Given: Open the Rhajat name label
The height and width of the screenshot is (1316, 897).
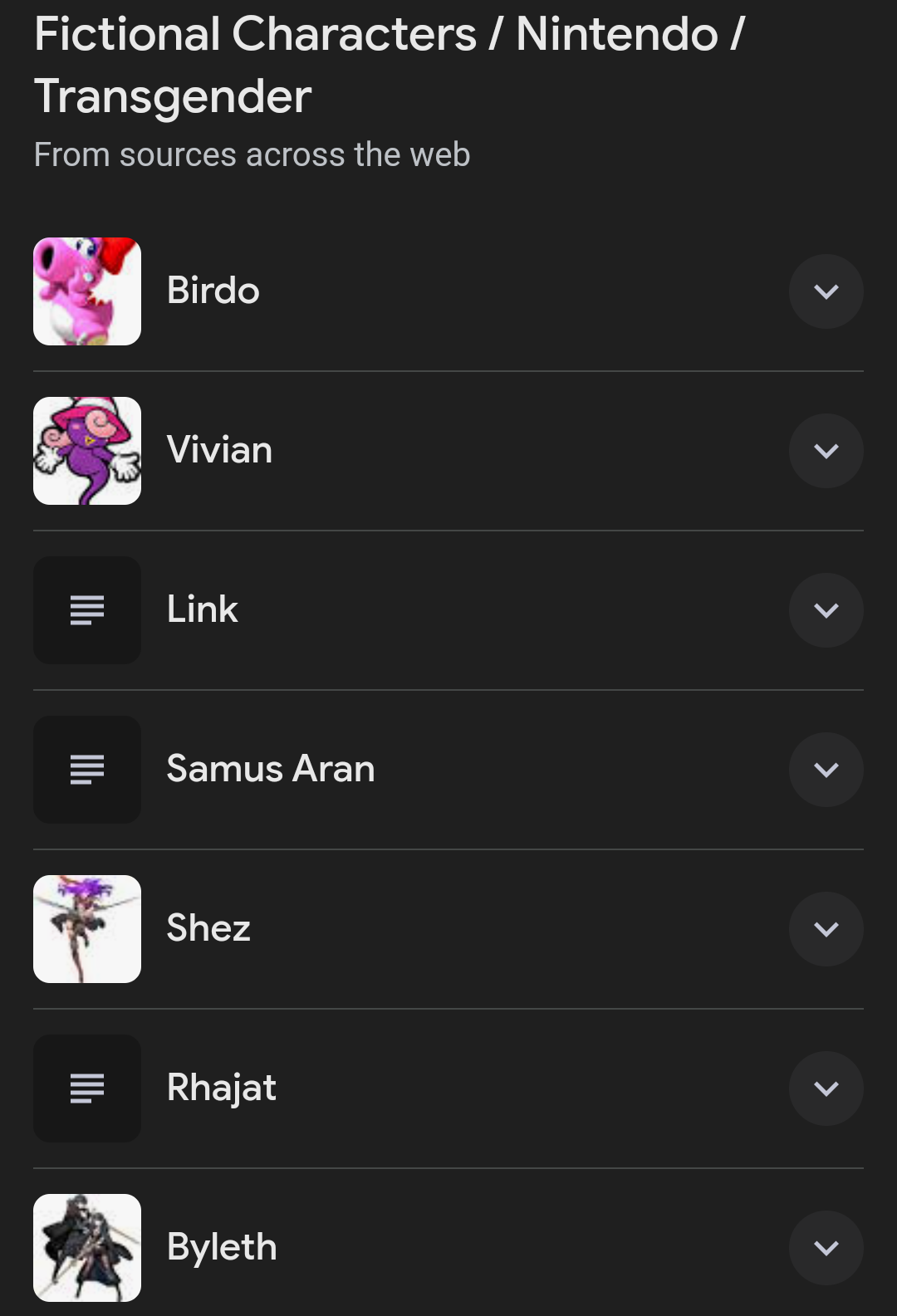Looking at the screenshot, I should [222, 1088].
